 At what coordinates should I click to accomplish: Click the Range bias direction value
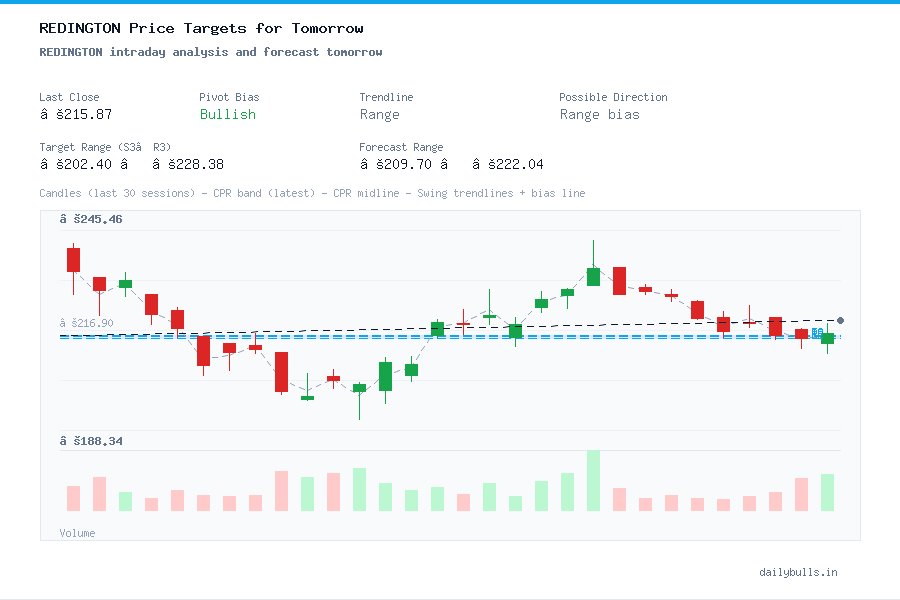pyautogui.click(x=599, y=114)
